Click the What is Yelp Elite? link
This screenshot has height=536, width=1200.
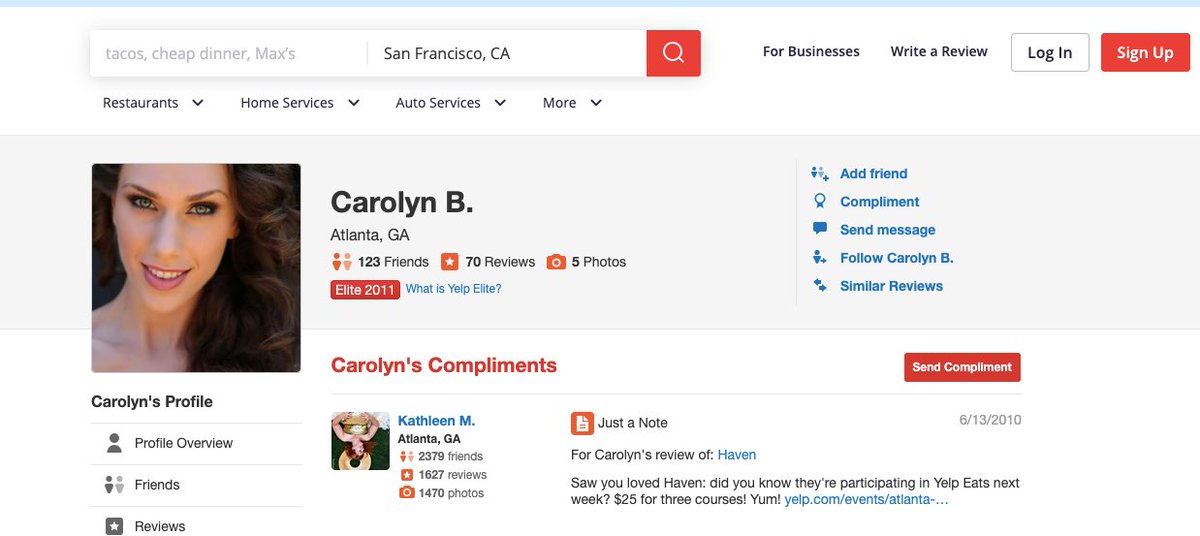pos(453,289)
